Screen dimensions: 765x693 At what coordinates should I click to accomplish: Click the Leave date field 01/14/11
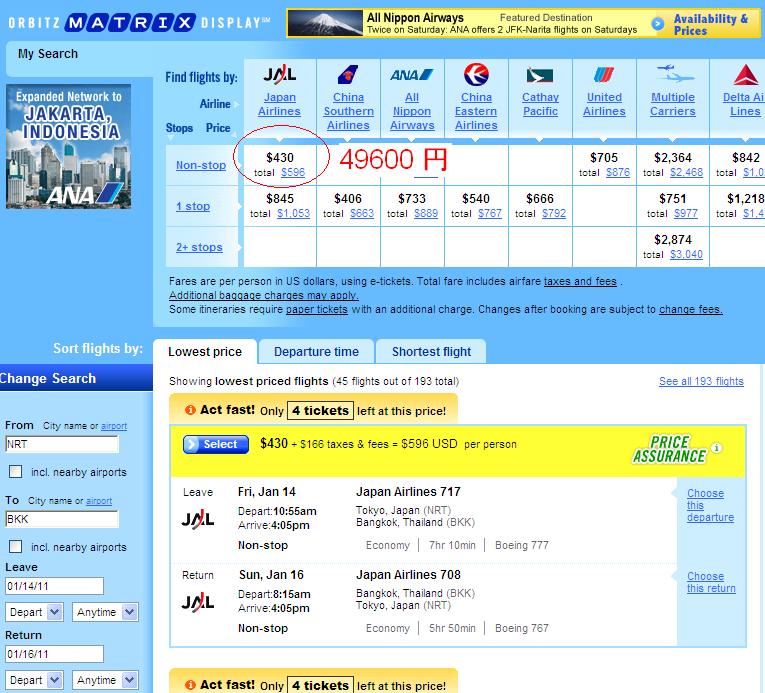coord(54,586)
